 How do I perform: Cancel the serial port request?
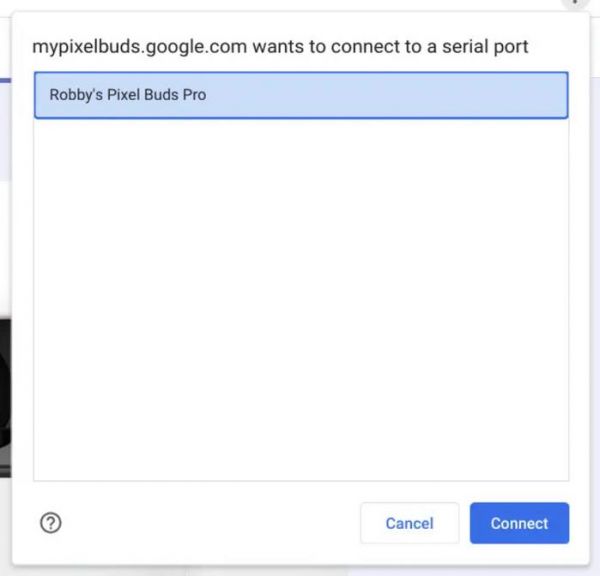click(409, 523)
